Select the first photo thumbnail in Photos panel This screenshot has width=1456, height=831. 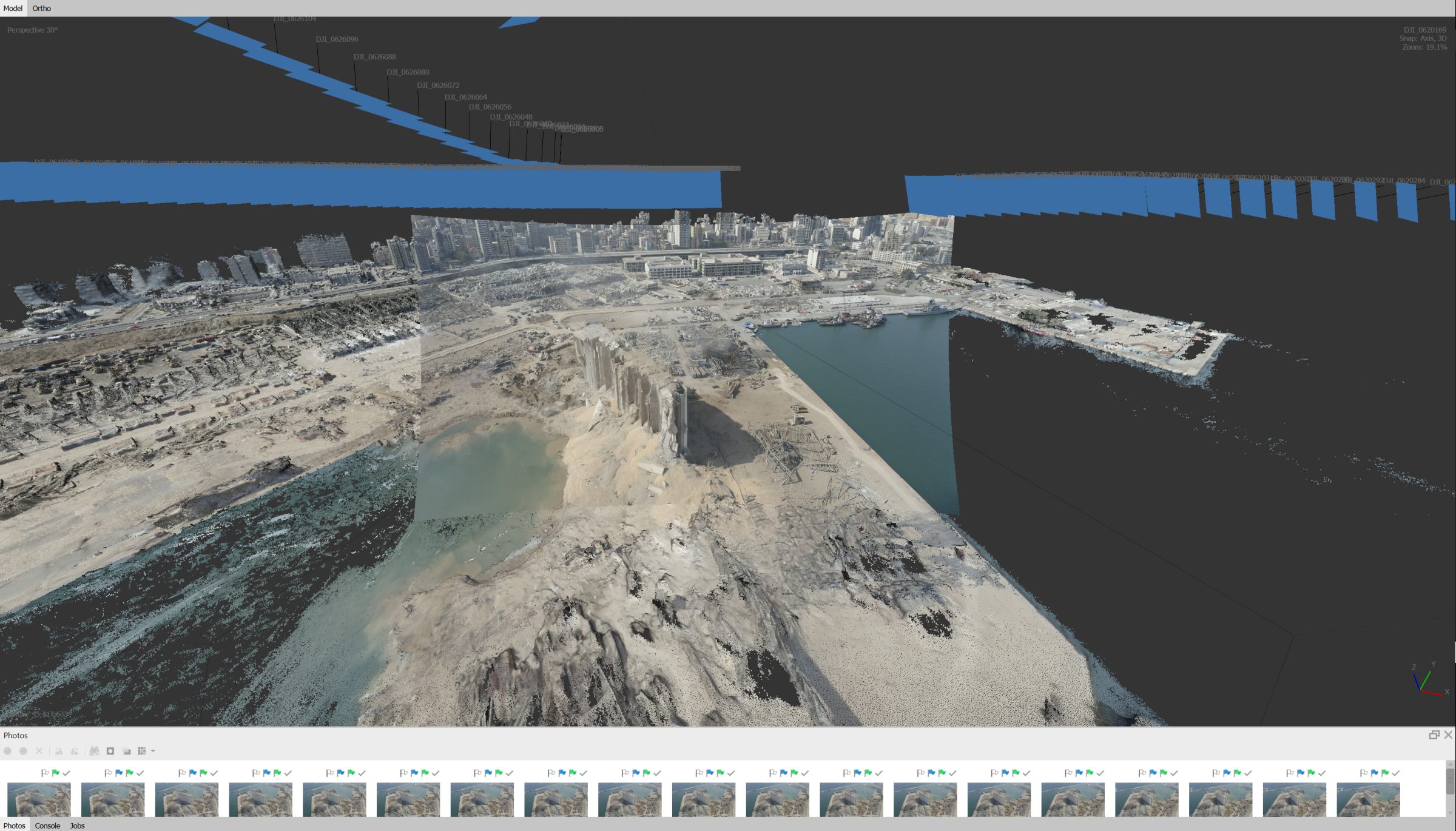coord(39,799)
